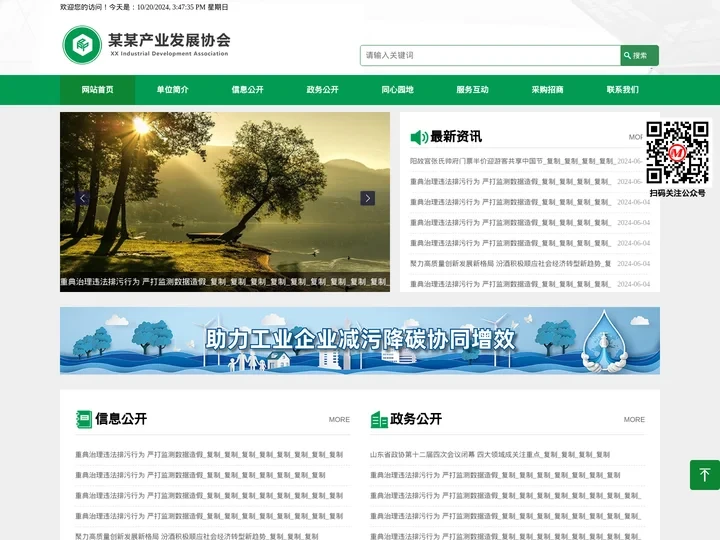
Task: Click 扫码关注公众号 label
Action: (x=677, y=193)
